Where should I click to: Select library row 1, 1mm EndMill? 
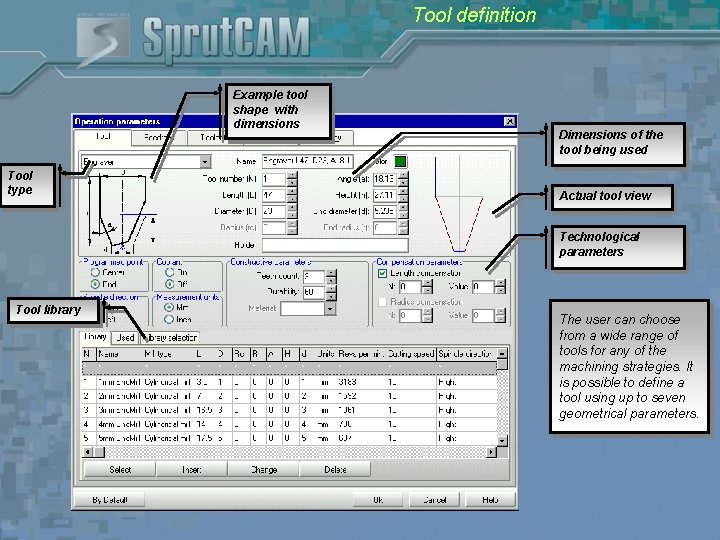click(x=289, y=382)
